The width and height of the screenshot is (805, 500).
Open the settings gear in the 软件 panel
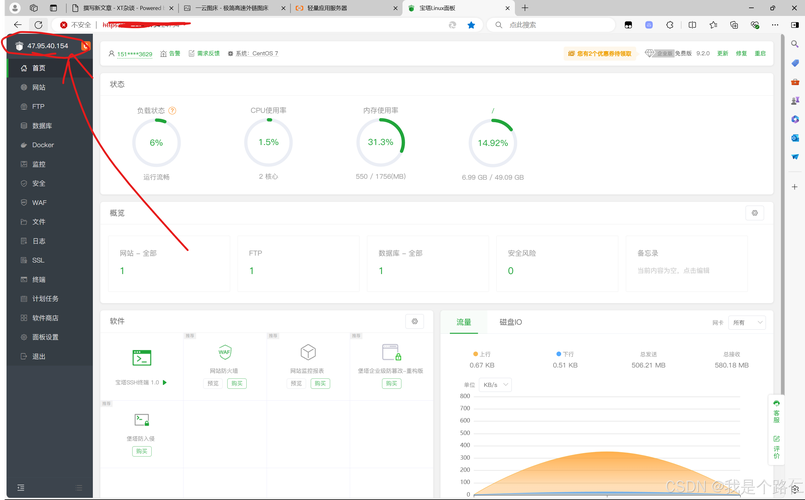pos(414,321)
